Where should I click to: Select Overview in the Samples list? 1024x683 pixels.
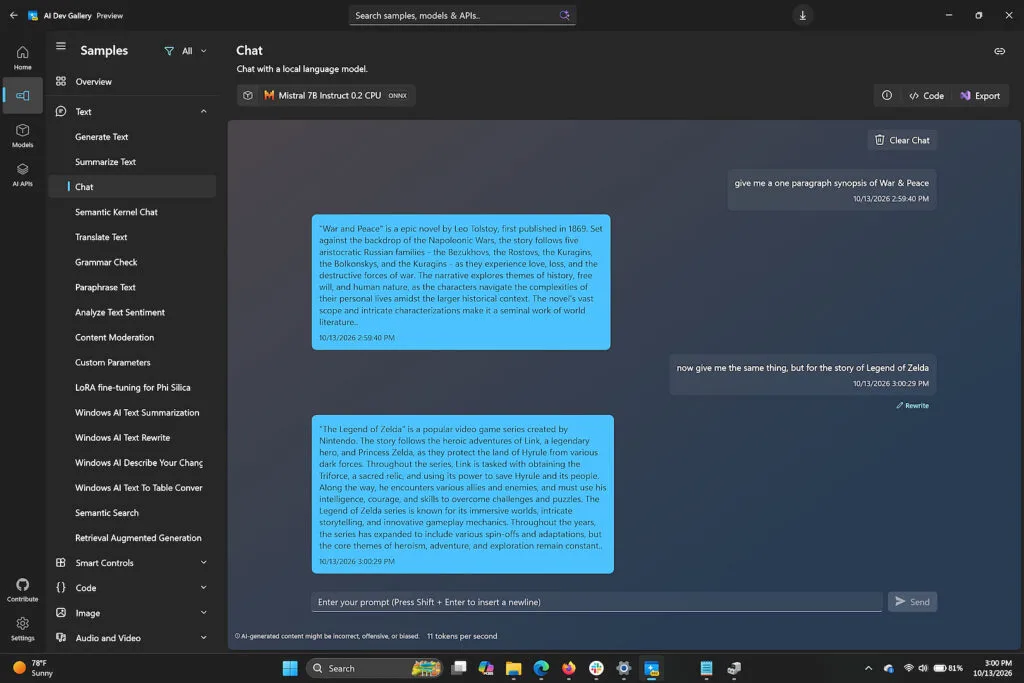pyautogui.click(x=132, y=82)
